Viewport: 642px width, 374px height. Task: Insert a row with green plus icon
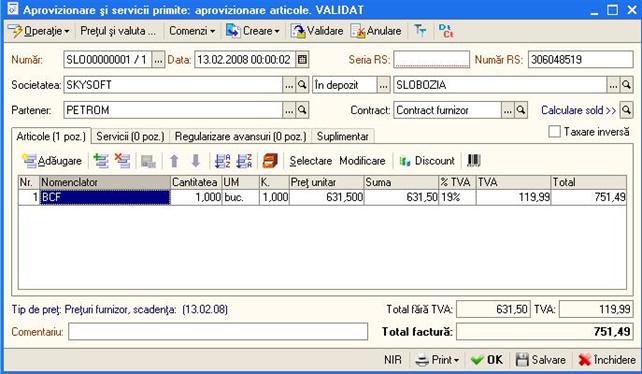[101, 161]
